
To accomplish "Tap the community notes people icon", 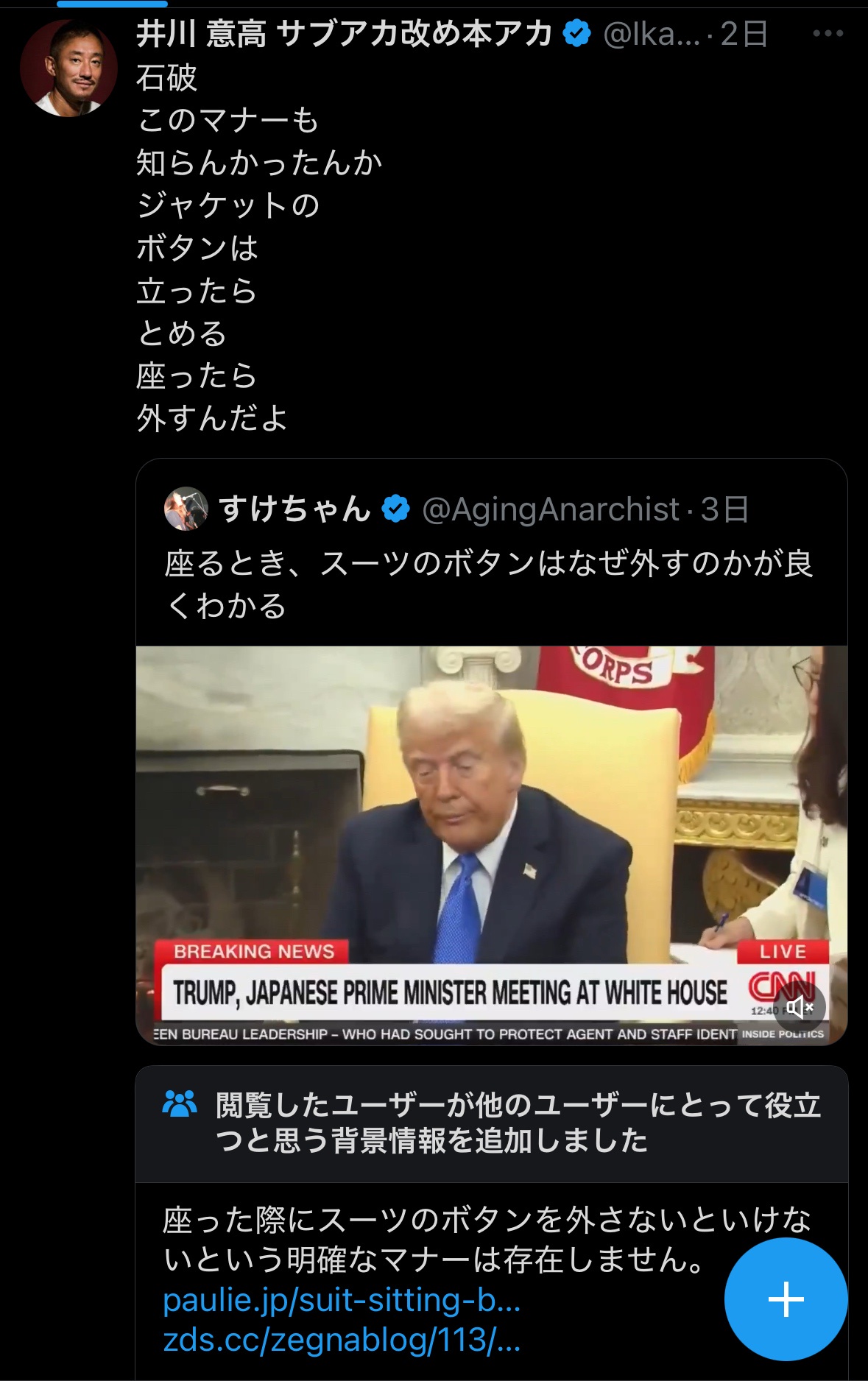I will tap(179, 1104).
